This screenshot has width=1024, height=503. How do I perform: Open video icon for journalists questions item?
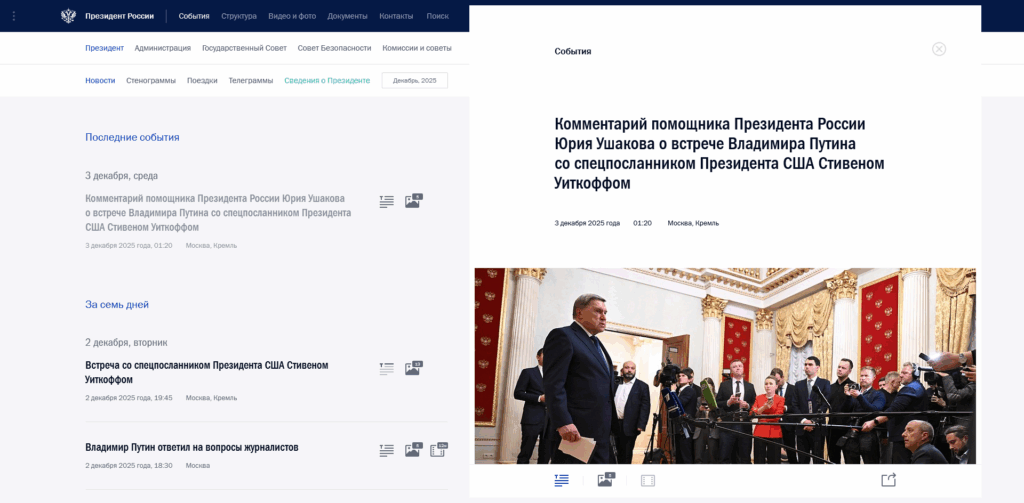(438, 449)
